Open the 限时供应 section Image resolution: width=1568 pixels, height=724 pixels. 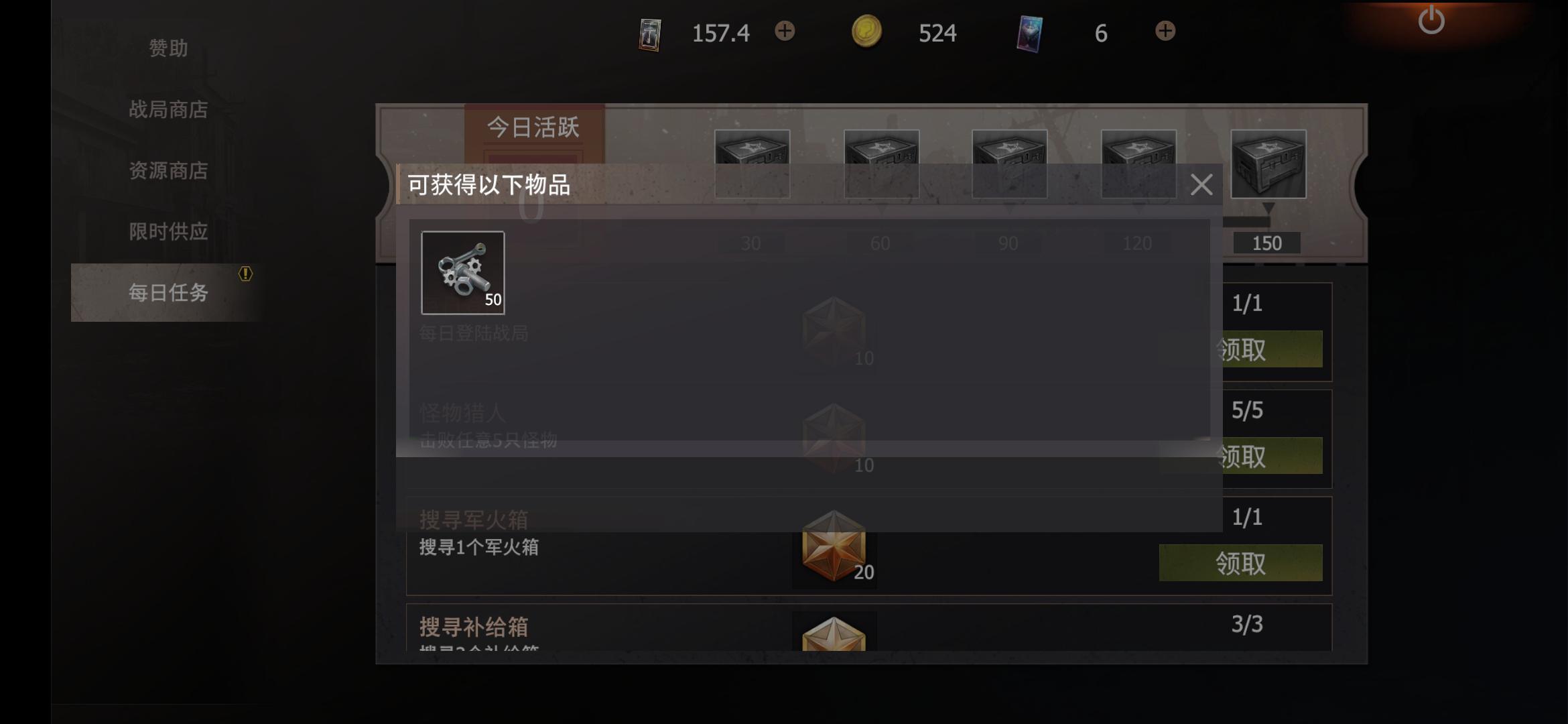(x=168, y=231)
